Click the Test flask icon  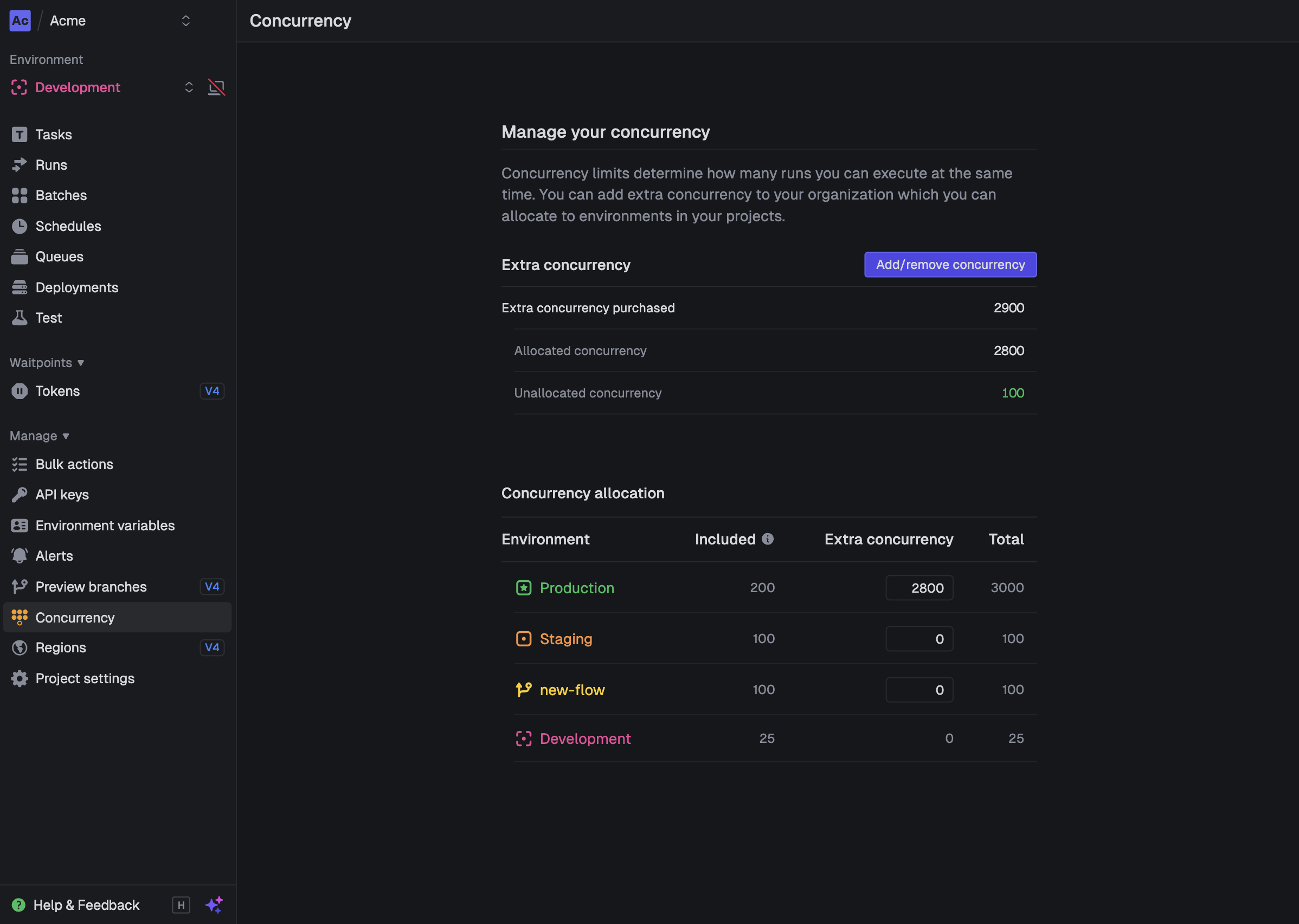(x=20, y=317)
